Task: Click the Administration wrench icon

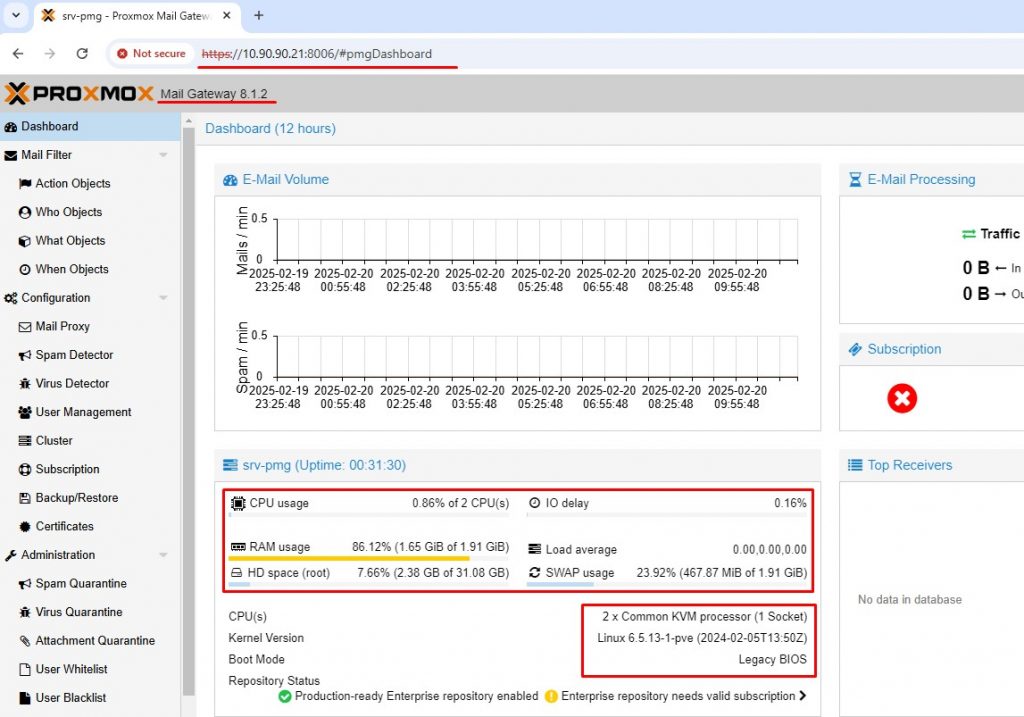Action: click(10, 555)
